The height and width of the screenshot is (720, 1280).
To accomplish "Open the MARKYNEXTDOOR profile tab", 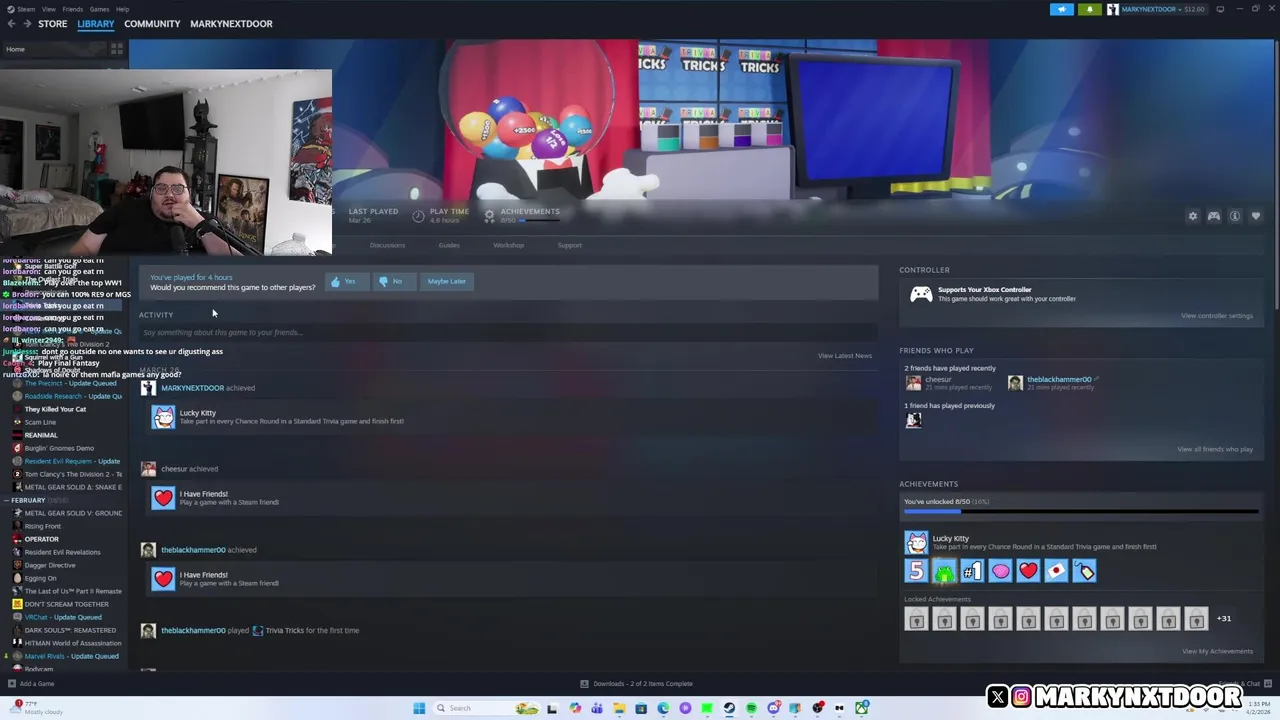I will coord(231,24).
